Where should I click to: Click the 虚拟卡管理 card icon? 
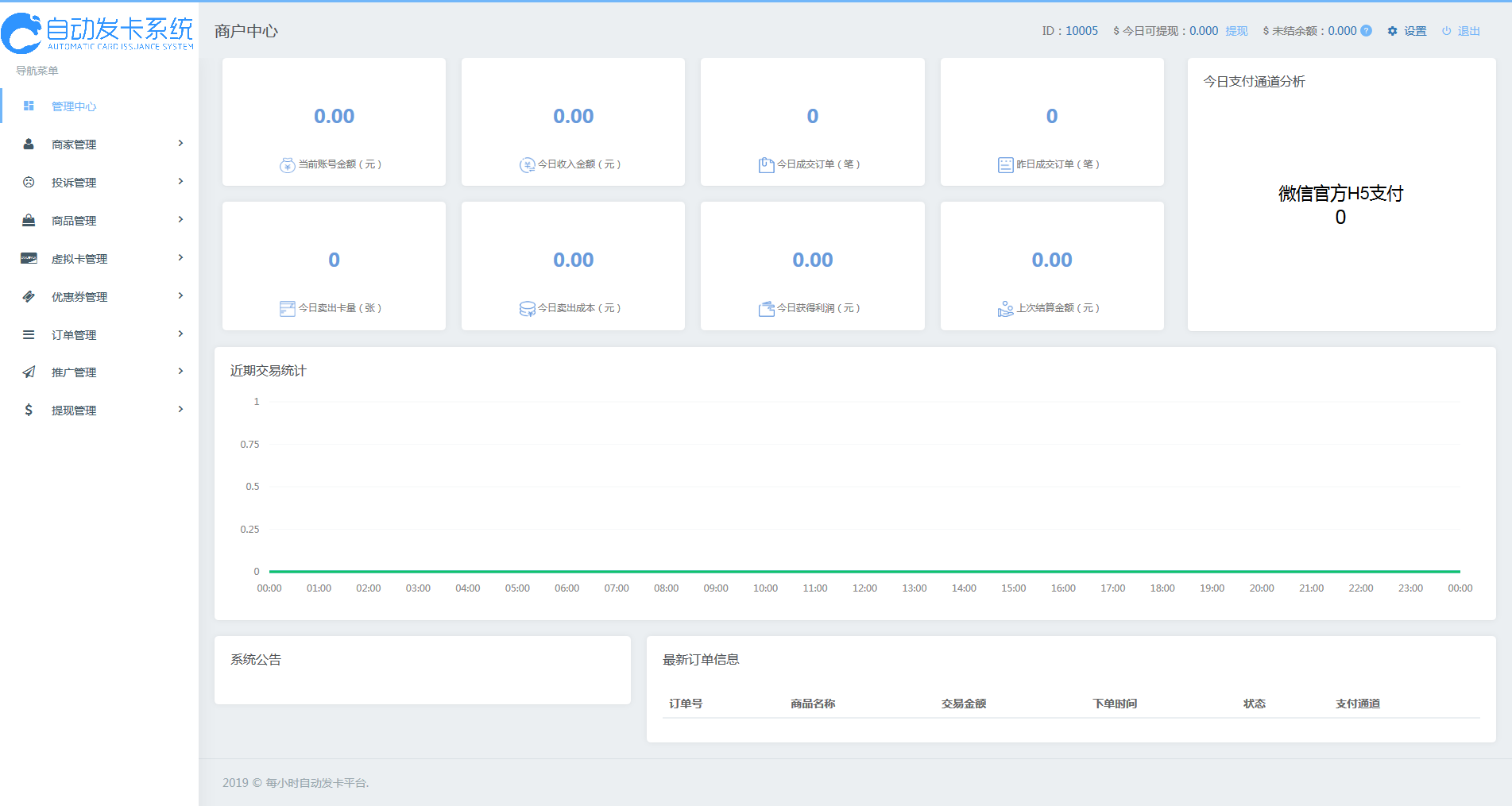(x=29, y=258)
